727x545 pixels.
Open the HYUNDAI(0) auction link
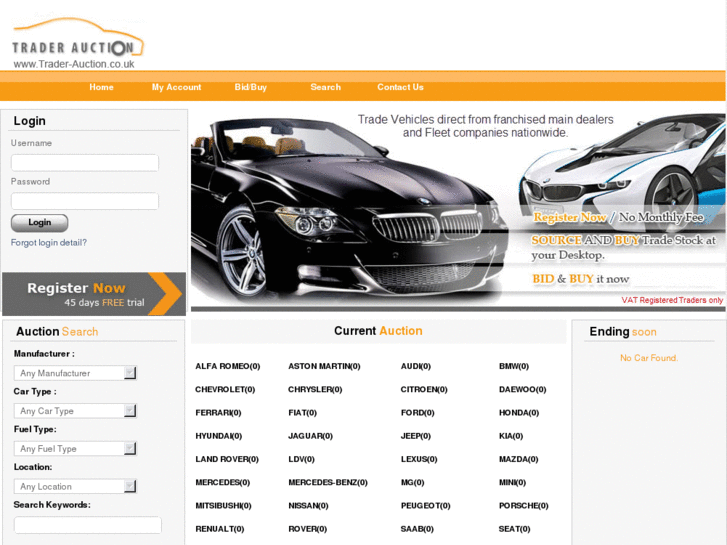tap(218, 436)
